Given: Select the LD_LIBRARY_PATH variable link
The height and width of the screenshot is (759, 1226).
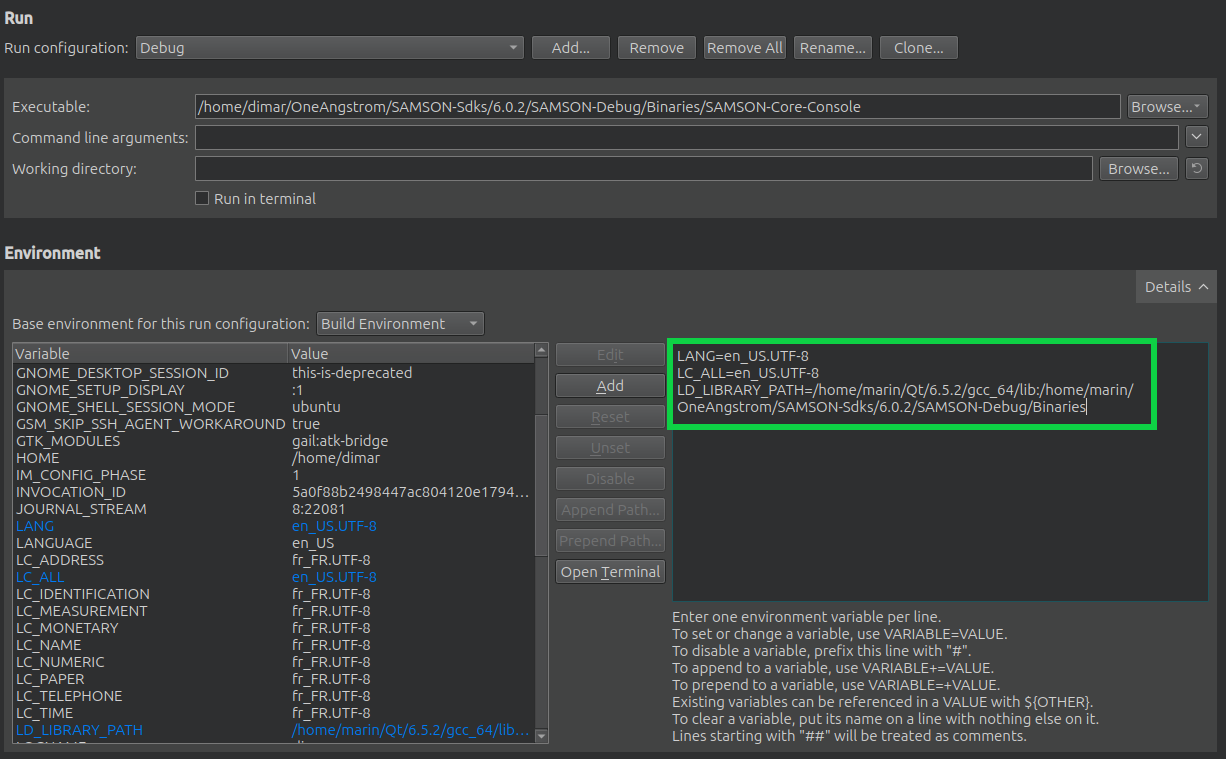Looking at the screenshot, I should pyautogui.click(x=79, y=730).
